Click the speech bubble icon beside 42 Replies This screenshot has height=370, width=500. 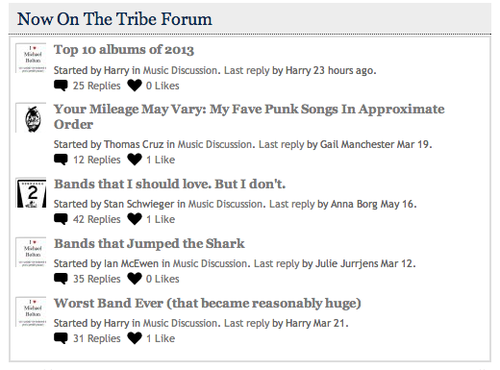click(61, 219)
